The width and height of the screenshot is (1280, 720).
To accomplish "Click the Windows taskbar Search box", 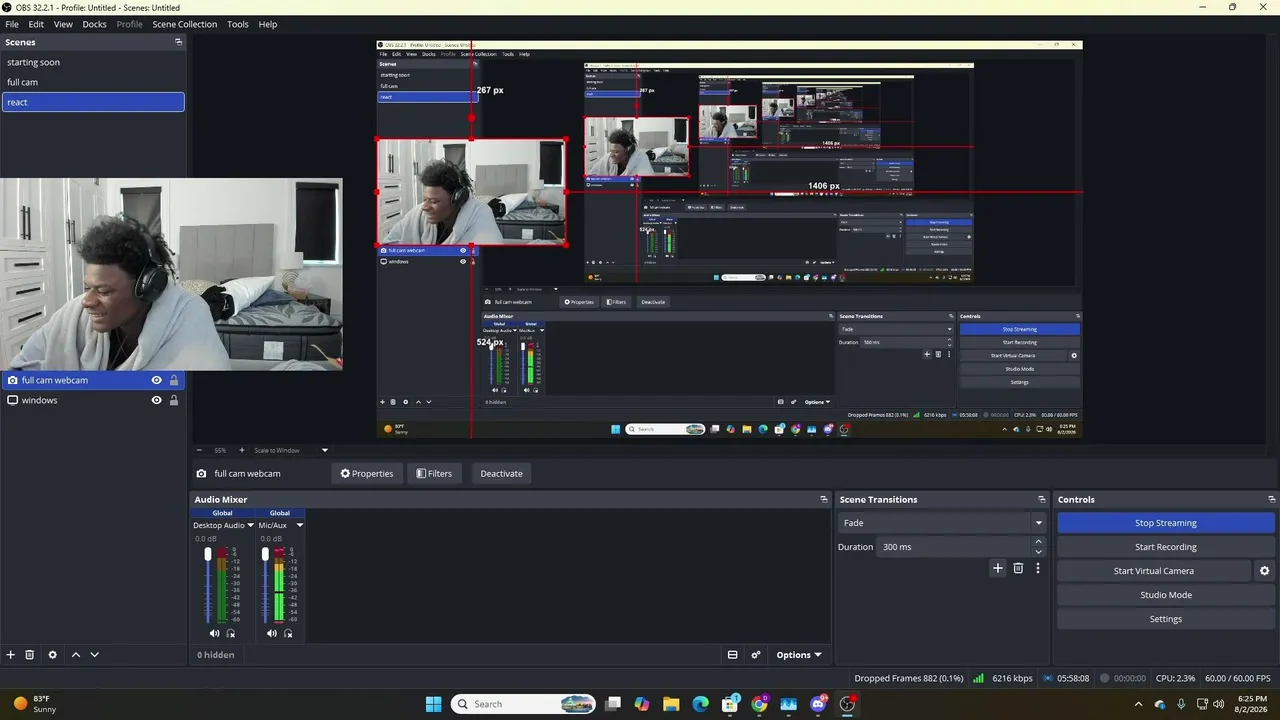I will (x=523, y=704).
